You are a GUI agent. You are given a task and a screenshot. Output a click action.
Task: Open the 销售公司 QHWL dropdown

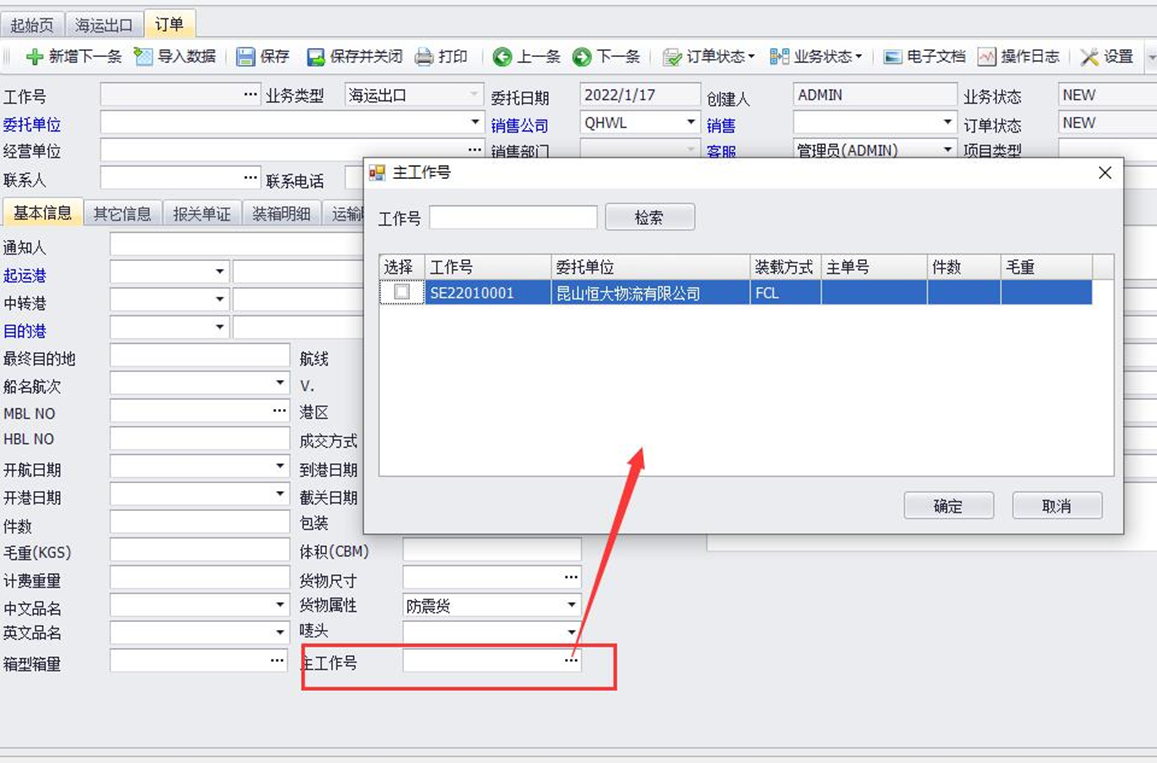click(x=691, y=122)
